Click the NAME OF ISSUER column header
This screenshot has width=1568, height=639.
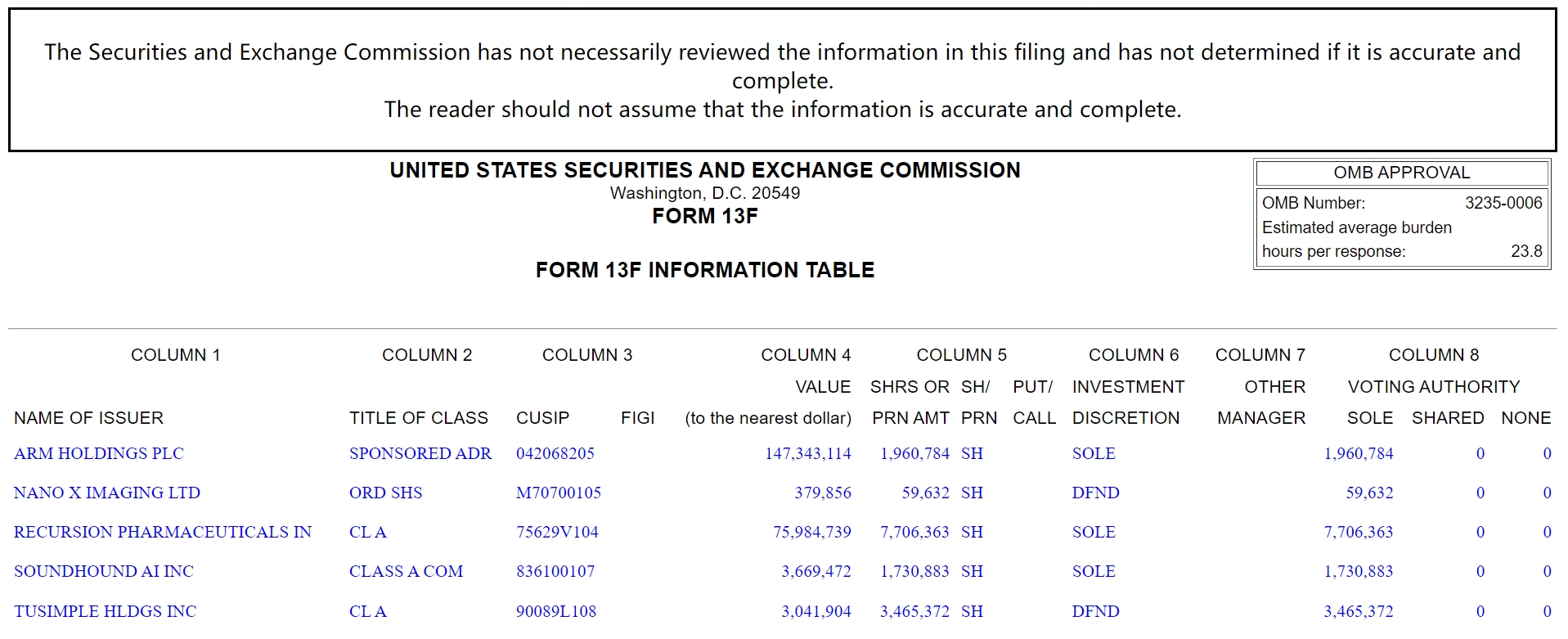(88, 418)
